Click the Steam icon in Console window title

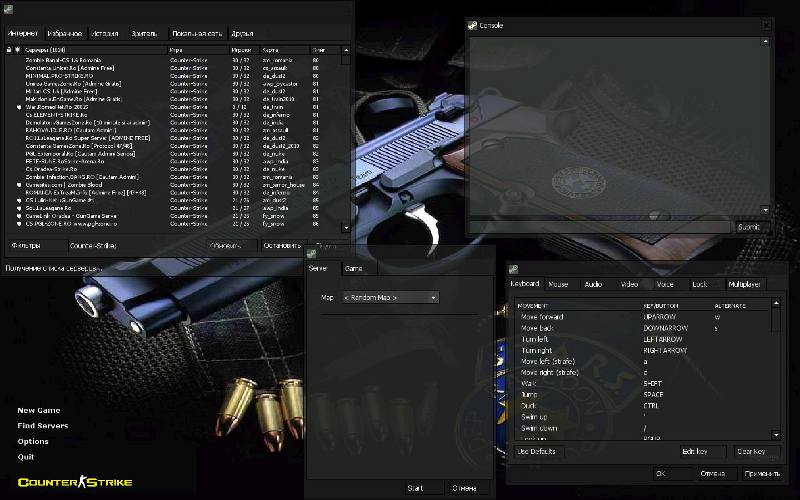472,25
